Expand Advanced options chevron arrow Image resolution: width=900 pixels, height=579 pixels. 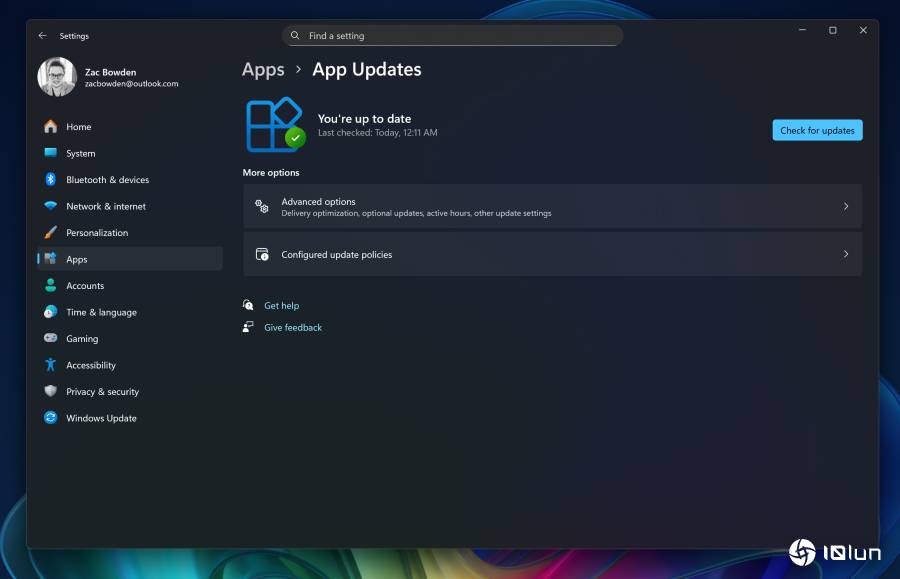point(845,206)
